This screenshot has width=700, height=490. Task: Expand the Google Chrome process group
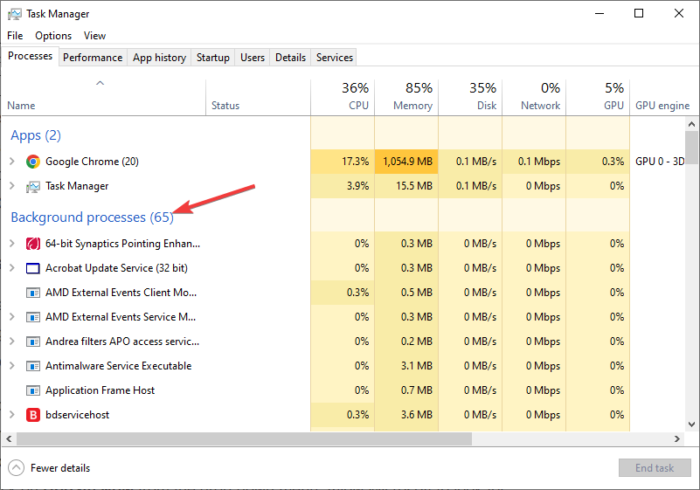(12, 161)
